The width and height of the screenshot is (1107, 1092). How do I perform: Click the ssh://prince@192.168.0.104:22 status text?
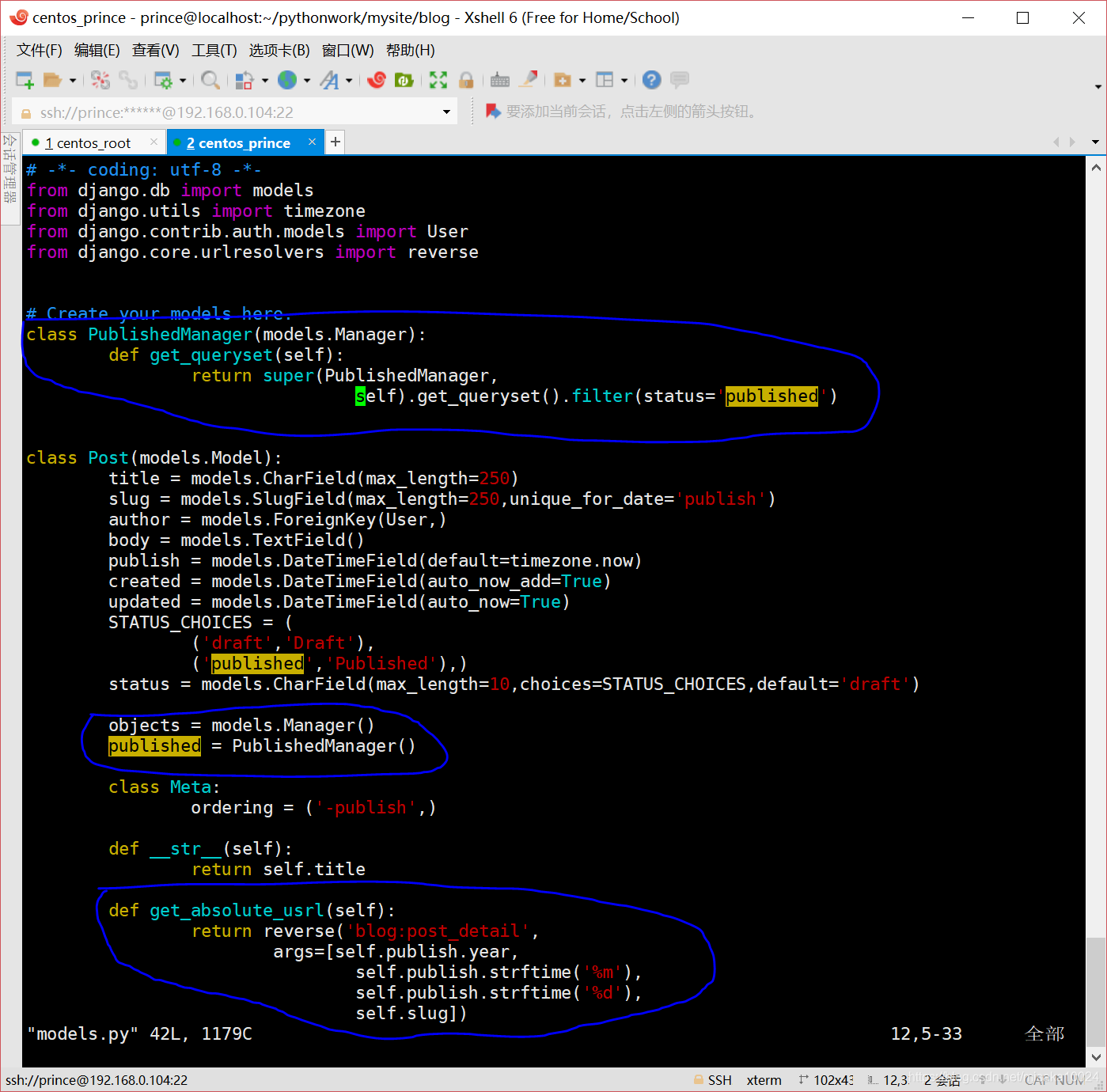97,1080
